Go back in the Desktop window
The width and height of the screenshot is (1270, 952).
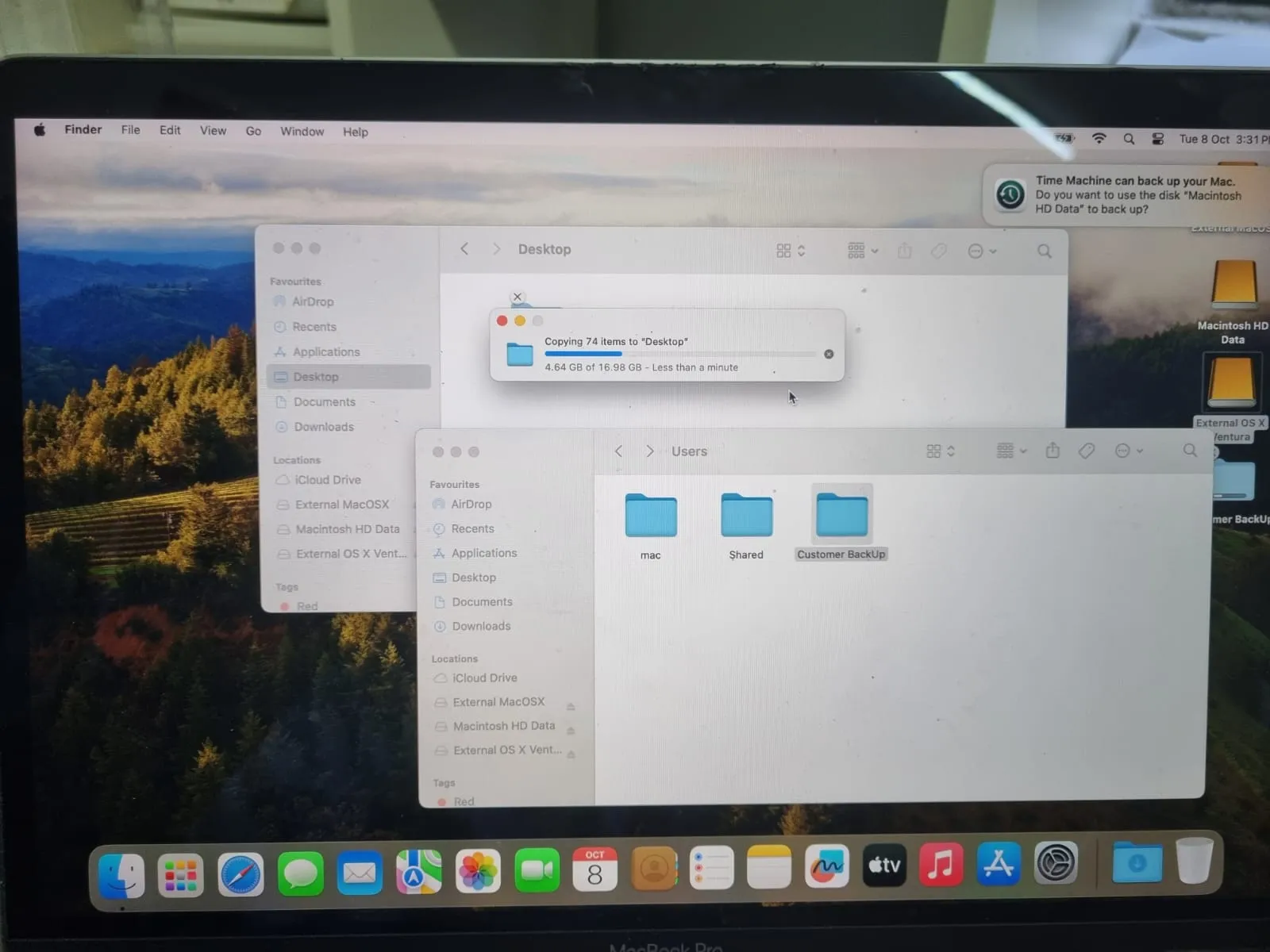click(465, 249)
